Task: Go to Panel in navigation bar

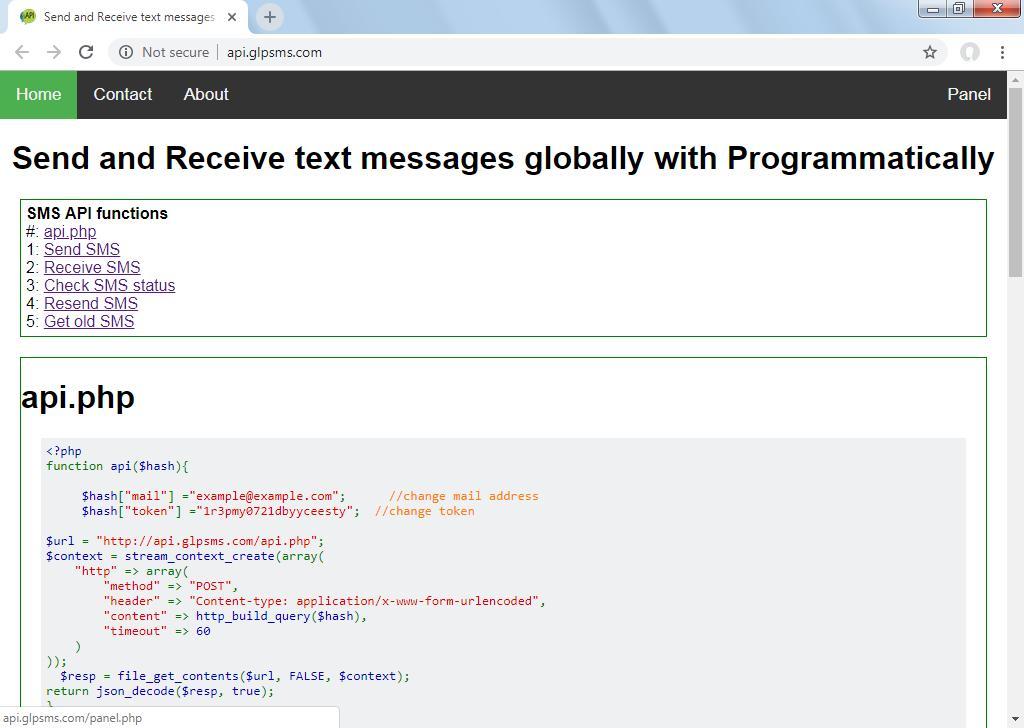Action: pyautogui.click(x=968, y=94)
